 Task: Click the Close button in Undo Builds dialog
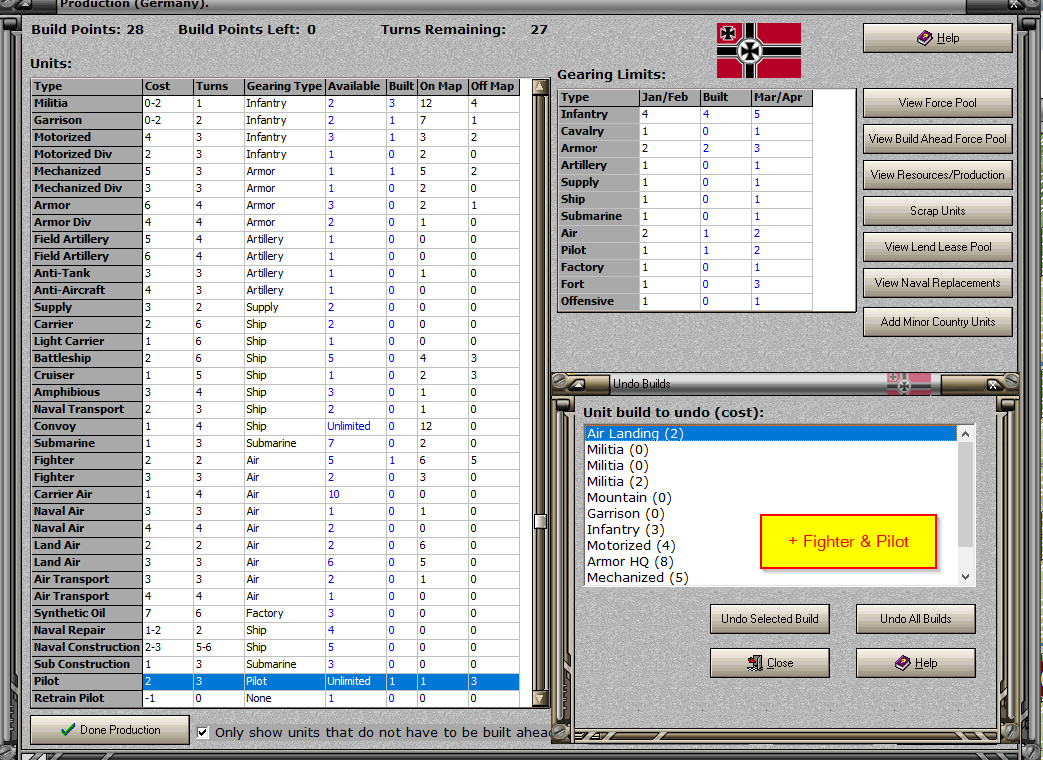(770, 663)
